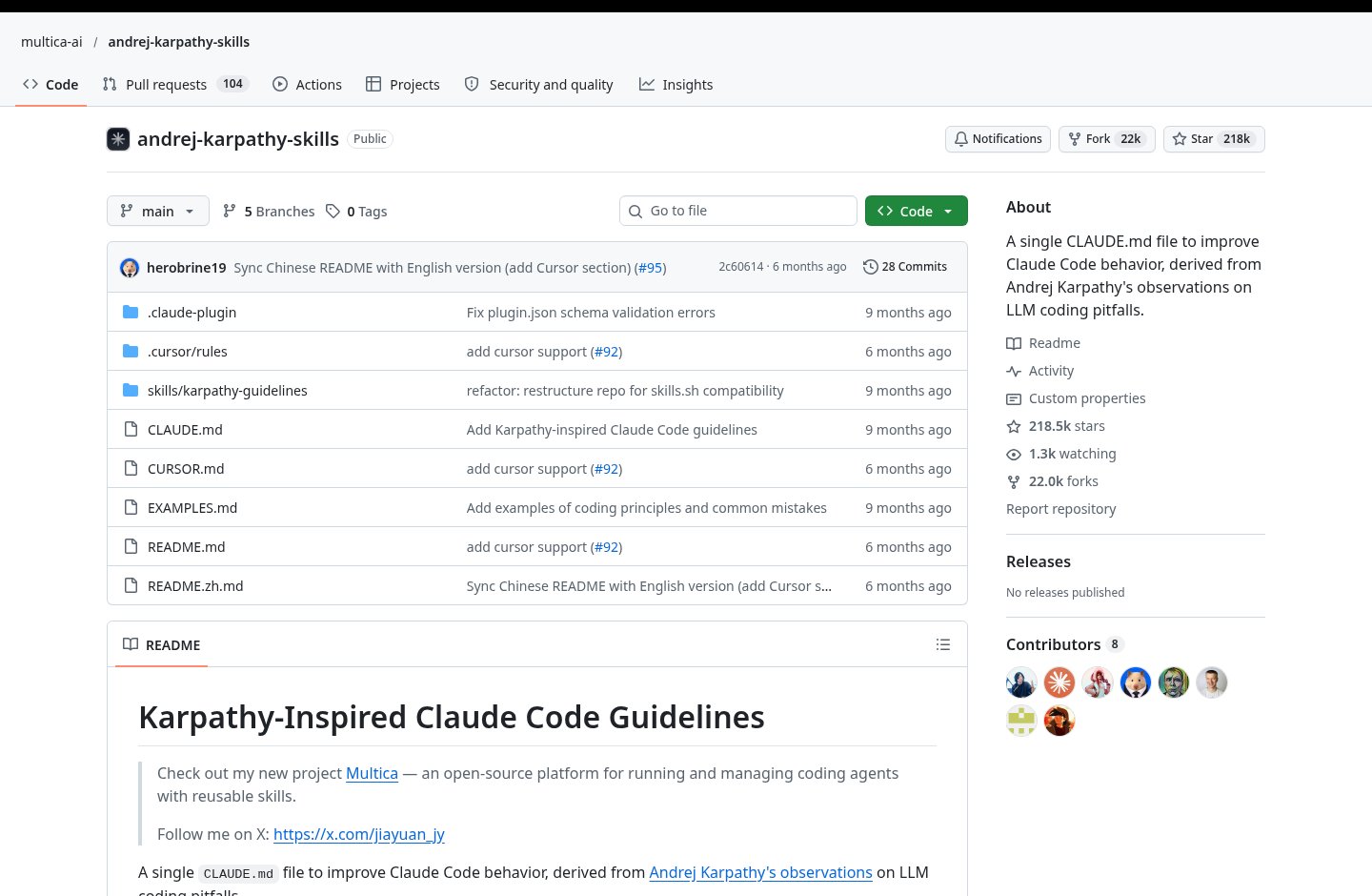
Task: Click herobrine19's avatar in the commit row
Action: pos(130,268)
